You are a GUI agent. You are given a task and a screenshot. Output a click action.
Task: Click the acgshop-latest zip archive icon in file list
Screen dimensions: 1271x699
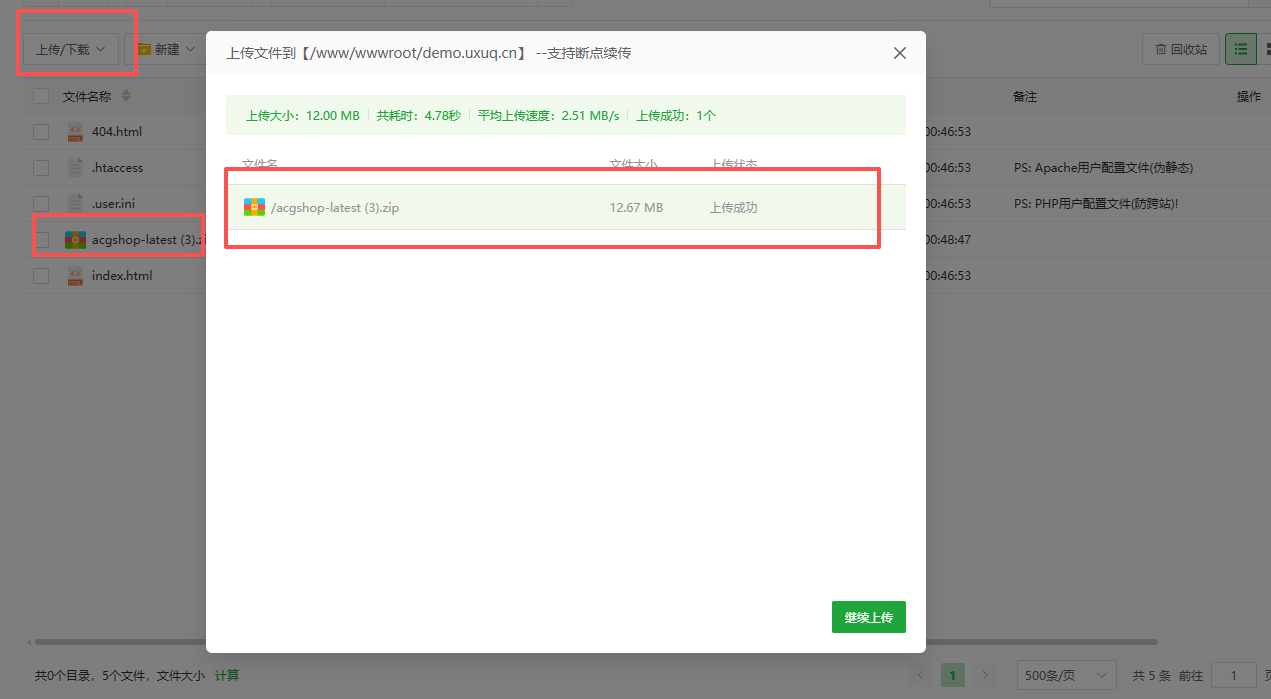point(76,240)
